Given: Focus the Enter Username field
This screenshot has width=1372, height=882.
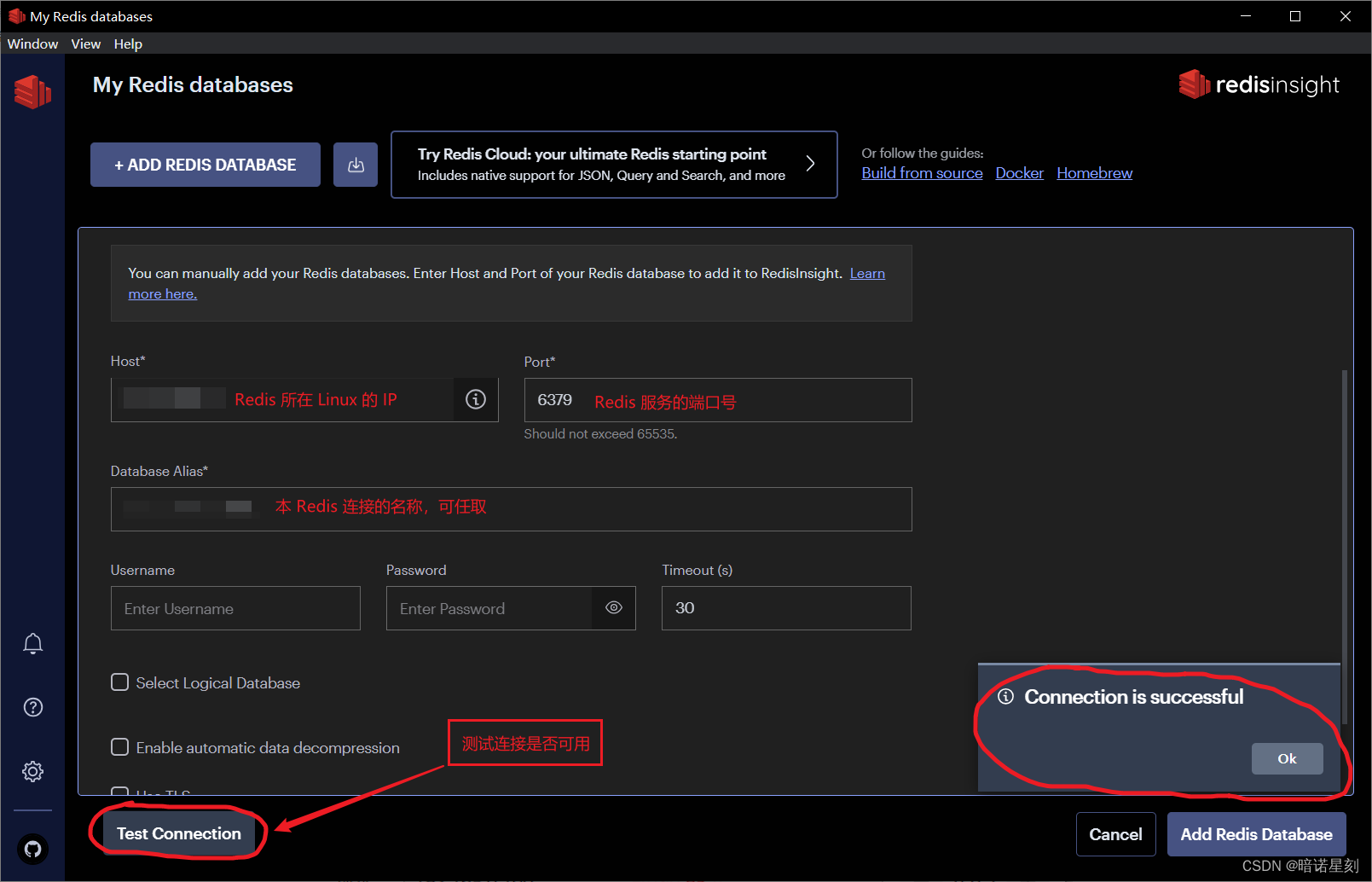Looking at the screenshot, I should [x=235, y=608].
